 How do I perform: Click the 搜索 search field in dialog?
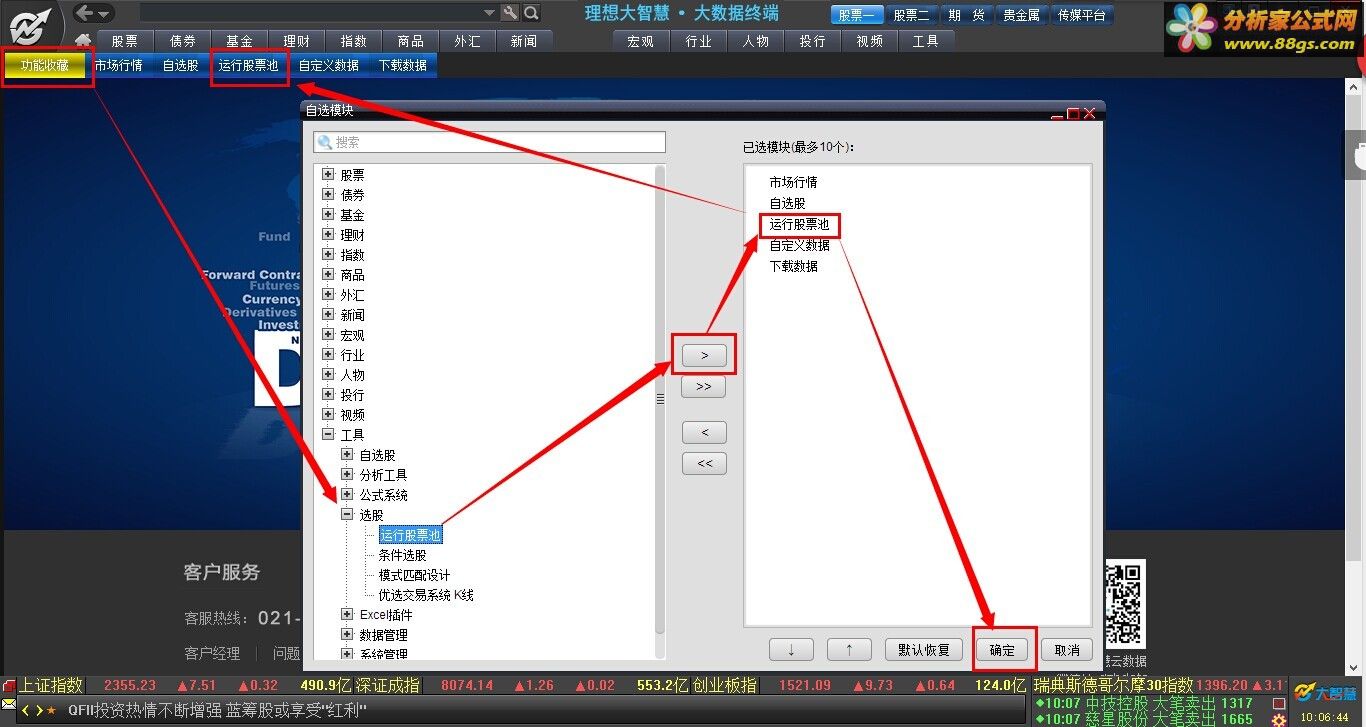point(489,142)
